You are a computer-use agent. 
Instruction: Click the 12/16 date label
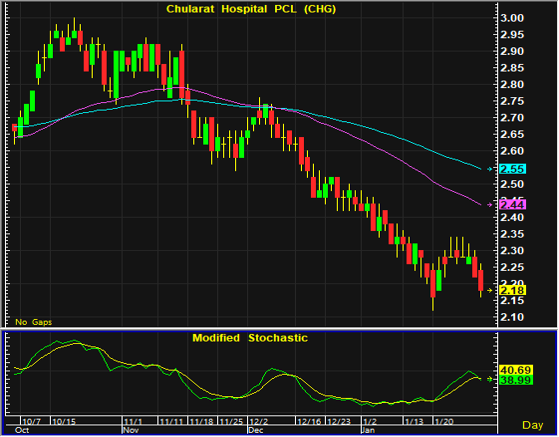[309, 422]
